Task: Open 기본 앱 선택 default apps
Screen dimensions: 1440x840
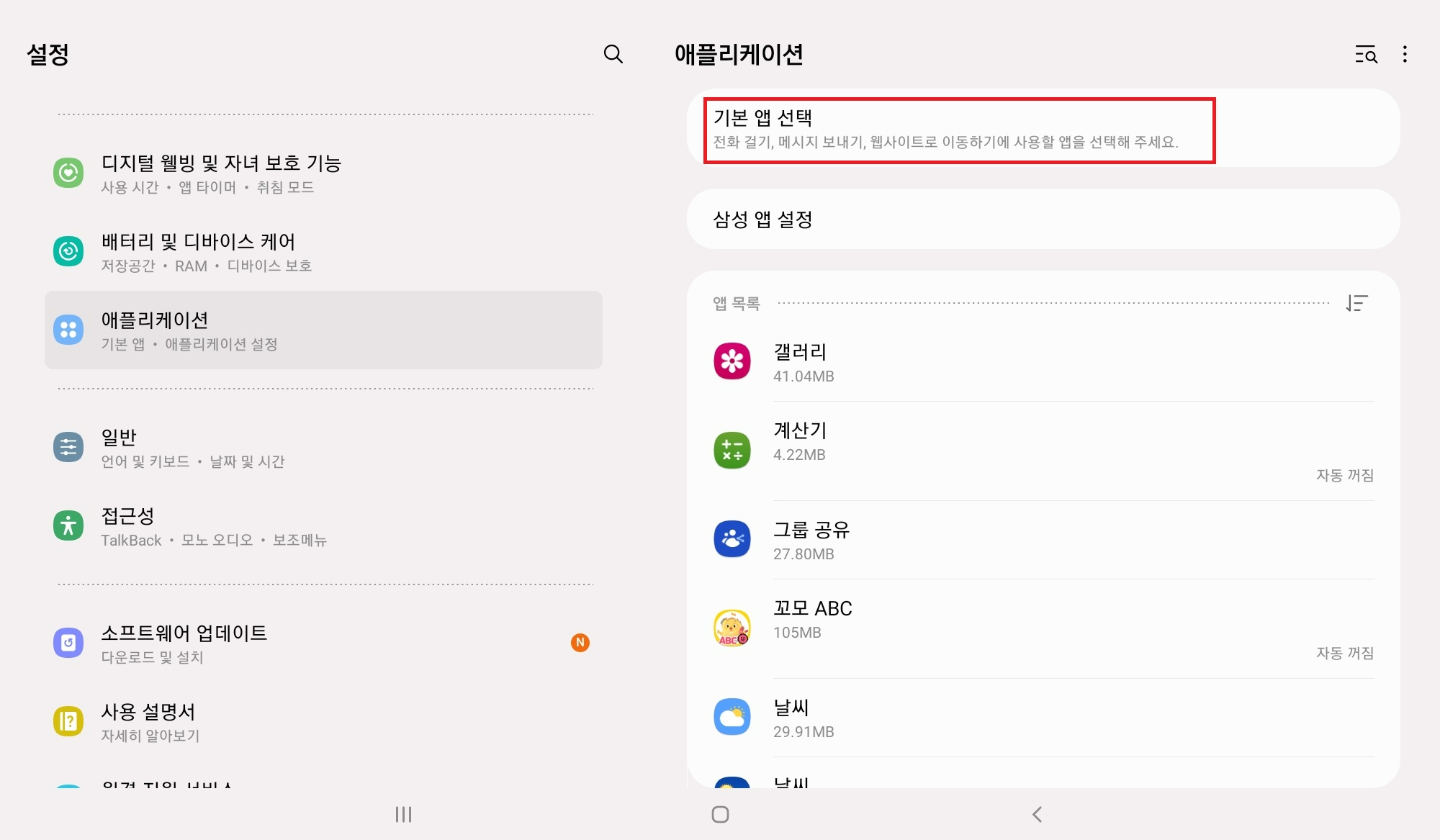Action: 958,129
